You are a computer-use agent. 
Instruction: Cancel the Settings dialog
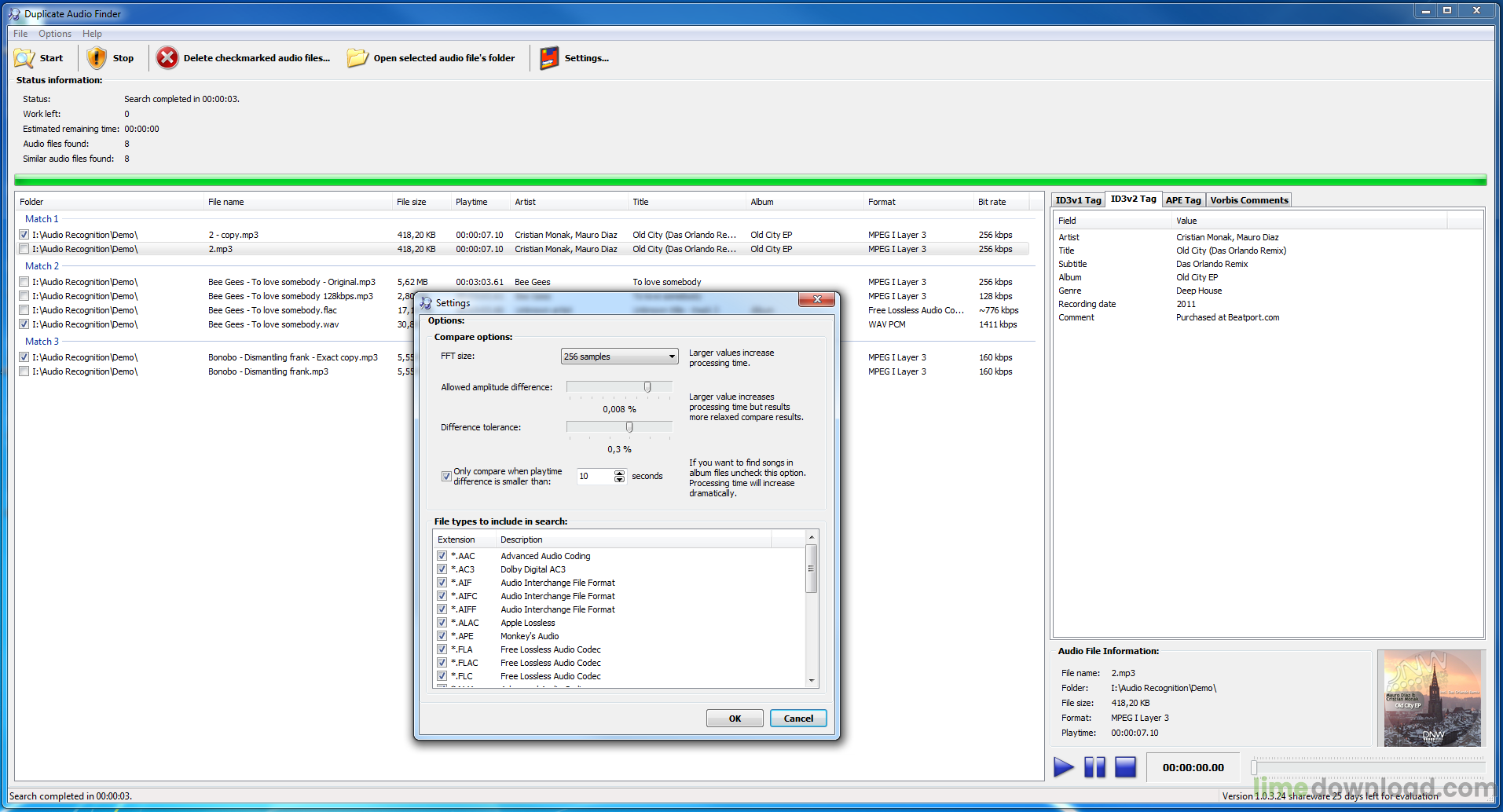tap(798, 719)
